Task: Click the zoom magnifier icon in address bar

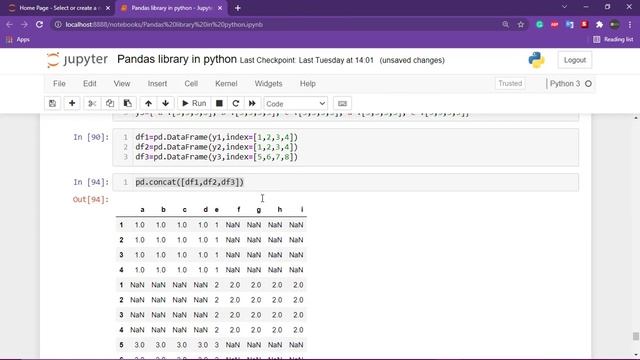Action: (x=505, y=24)
